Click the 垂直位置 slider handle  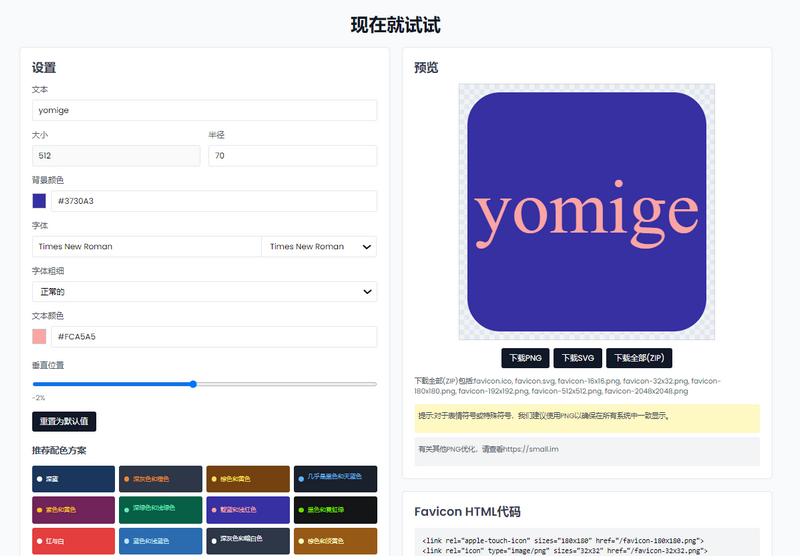point(193,384)
